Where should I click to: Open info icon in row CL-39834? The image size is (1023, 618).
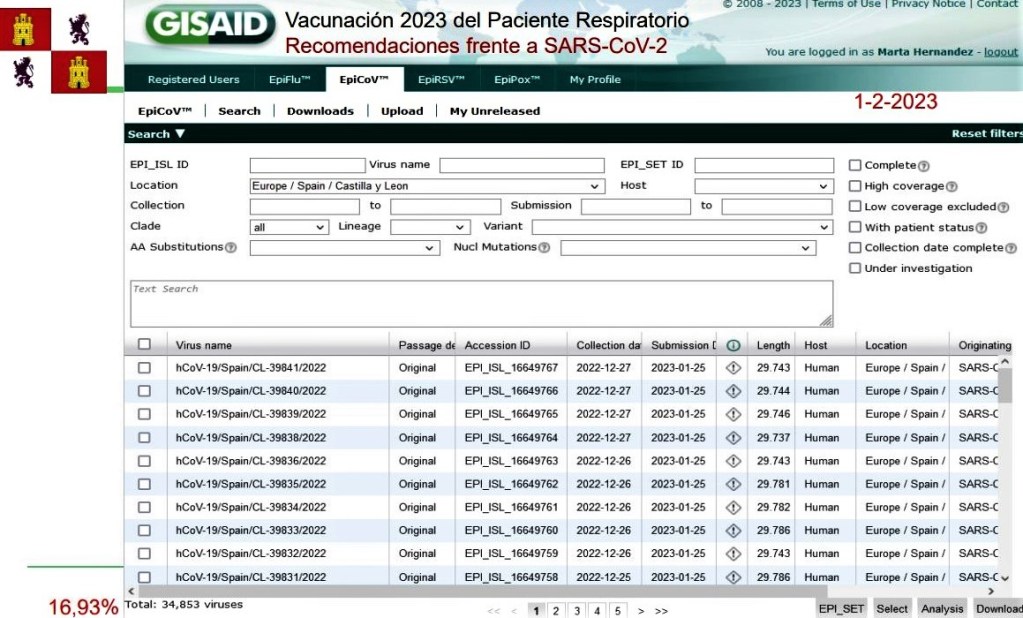pos(733,507)
